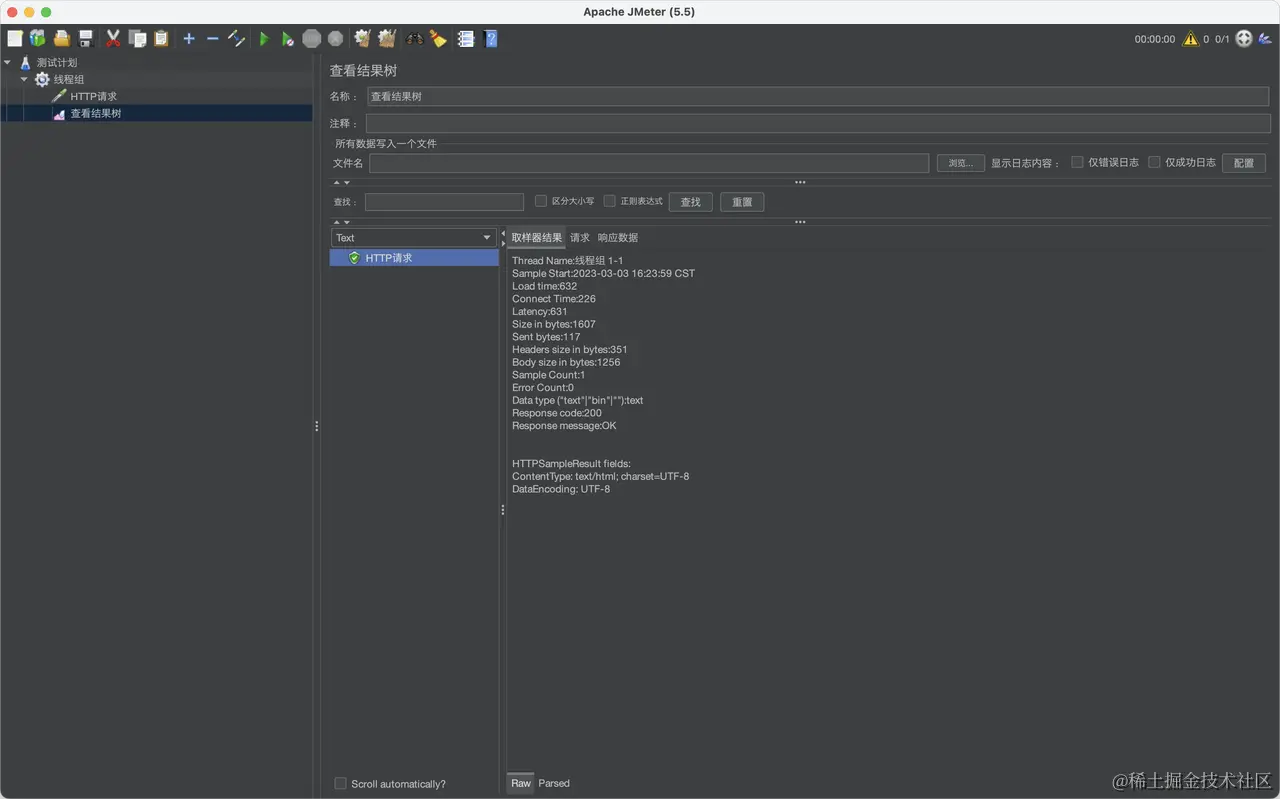Enable the 仅错误日志 checkbox

(1077, 162)
